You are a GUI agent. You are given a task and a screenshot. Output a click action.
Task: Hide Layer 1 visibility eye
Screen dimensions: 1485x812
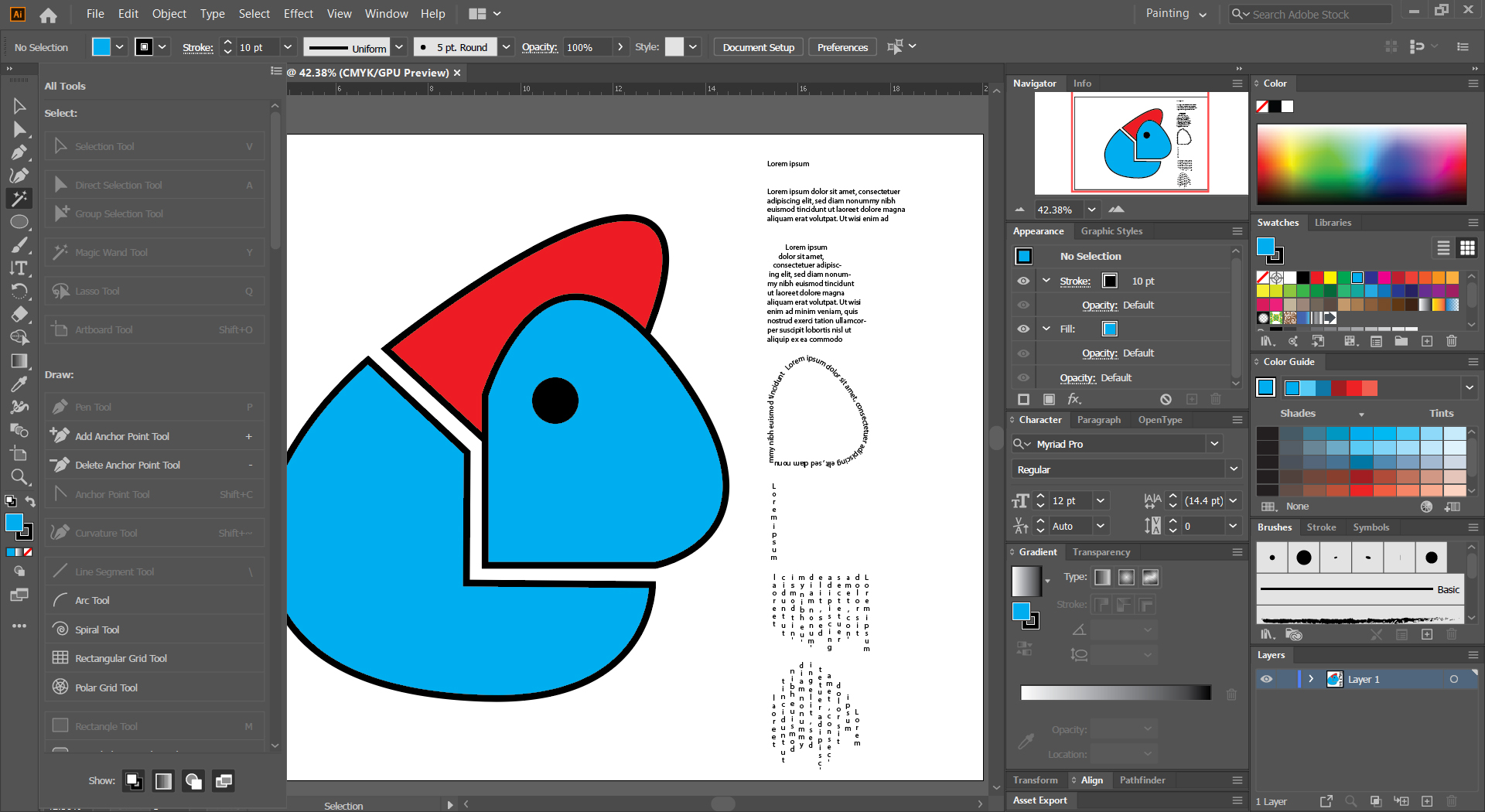1266,679
